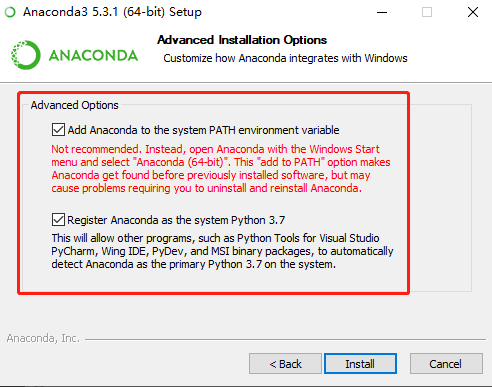
Task: Toggle Register Anaconda as system Python 3.7 checkbox
Action: click(58, 220)
